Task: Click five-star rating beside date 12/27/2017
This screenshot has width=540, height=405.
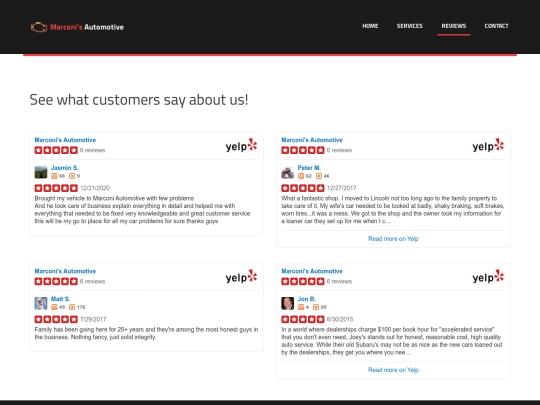Action: tap(303, 188)
